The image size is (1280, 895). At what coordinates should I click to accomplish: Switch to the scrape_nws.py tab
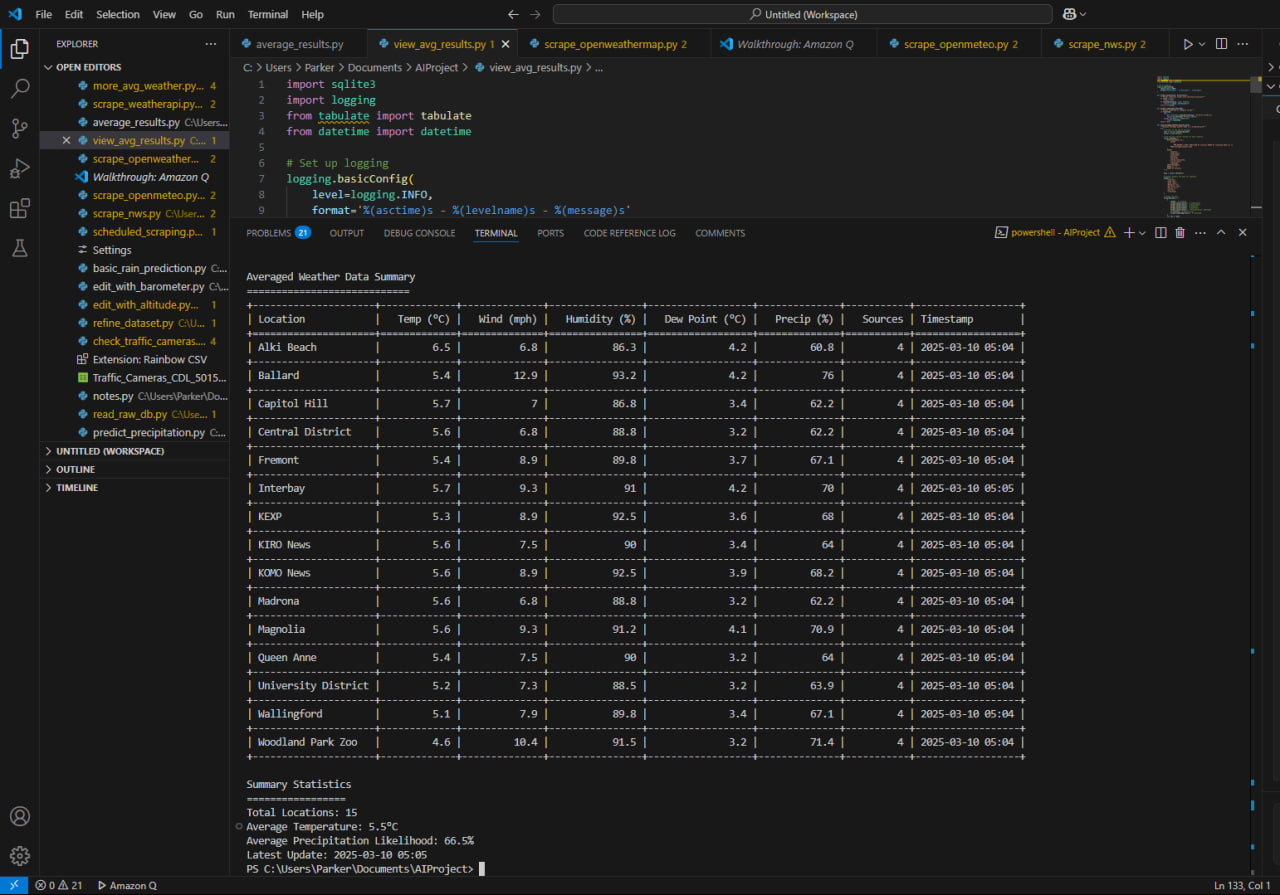1105,44
